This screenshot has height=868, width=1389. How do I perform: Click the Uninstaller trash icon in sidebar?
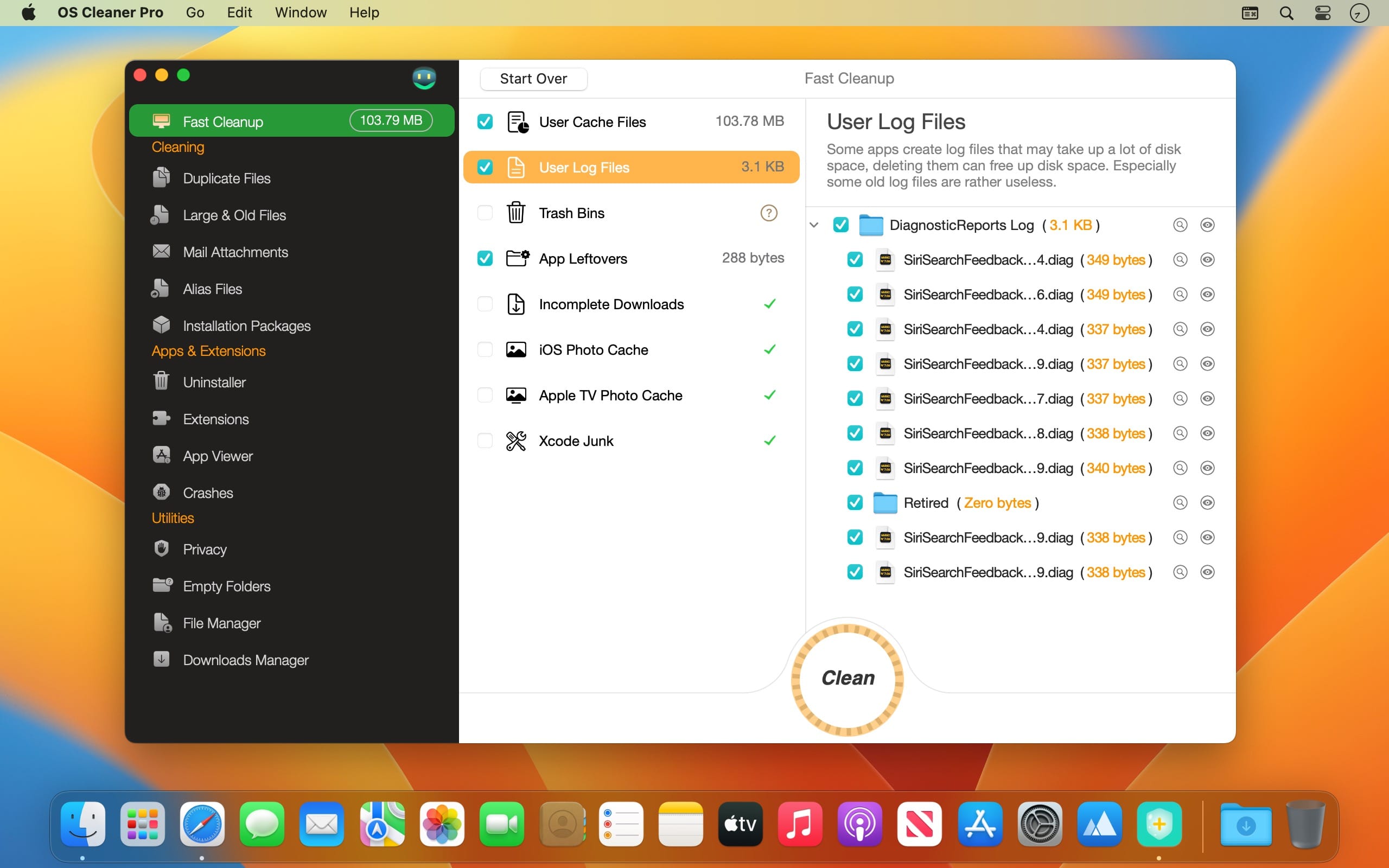(x=161, y=381)
